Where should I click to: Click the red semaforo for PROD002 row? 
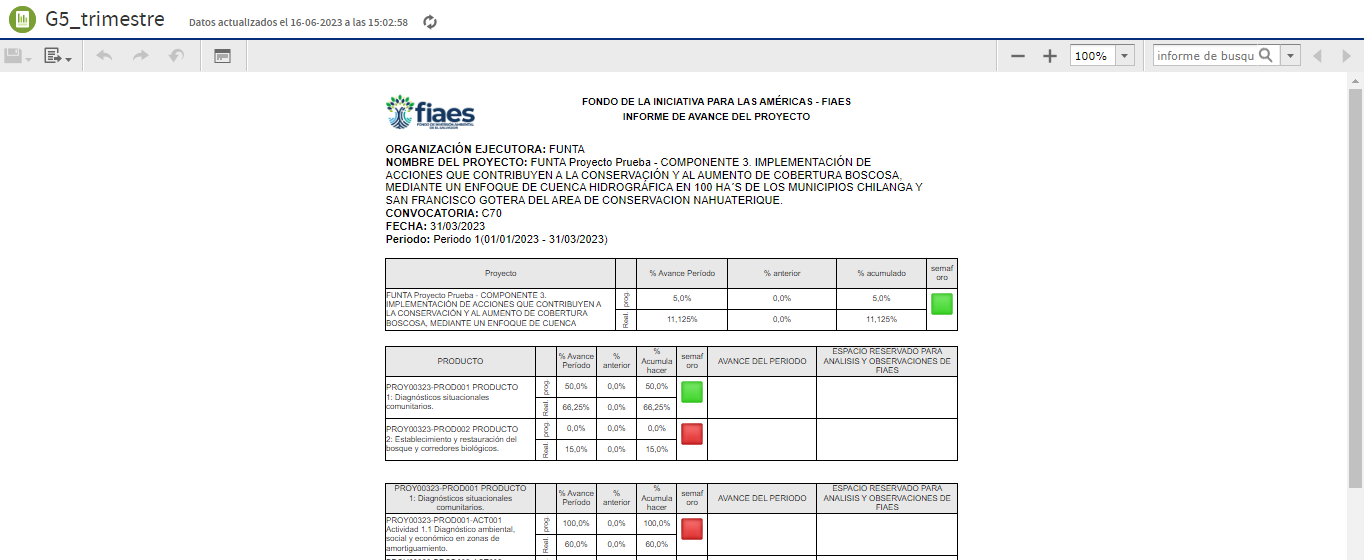(x=691, y=433)
